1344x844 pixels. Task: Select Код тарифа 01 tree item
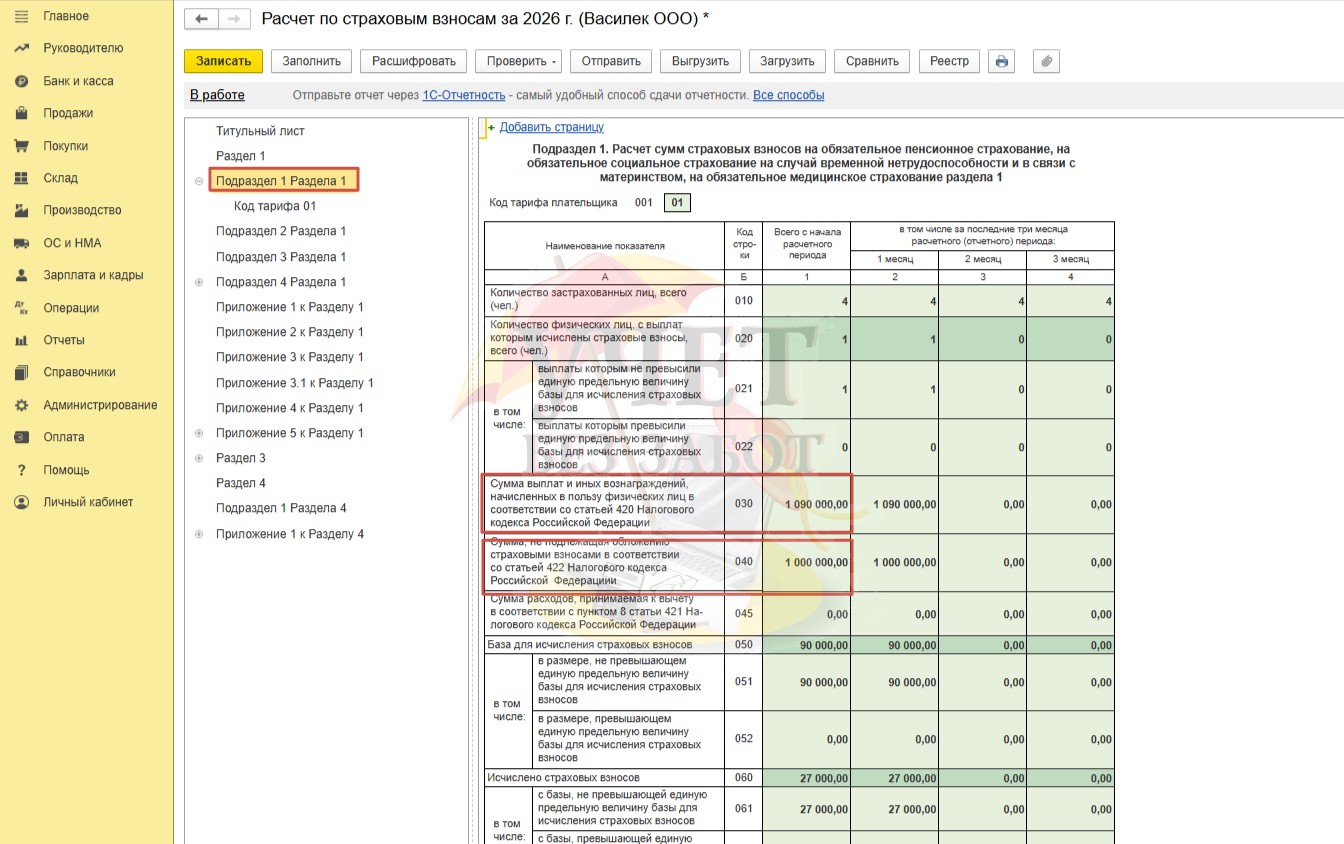click(x=275, y=206)
